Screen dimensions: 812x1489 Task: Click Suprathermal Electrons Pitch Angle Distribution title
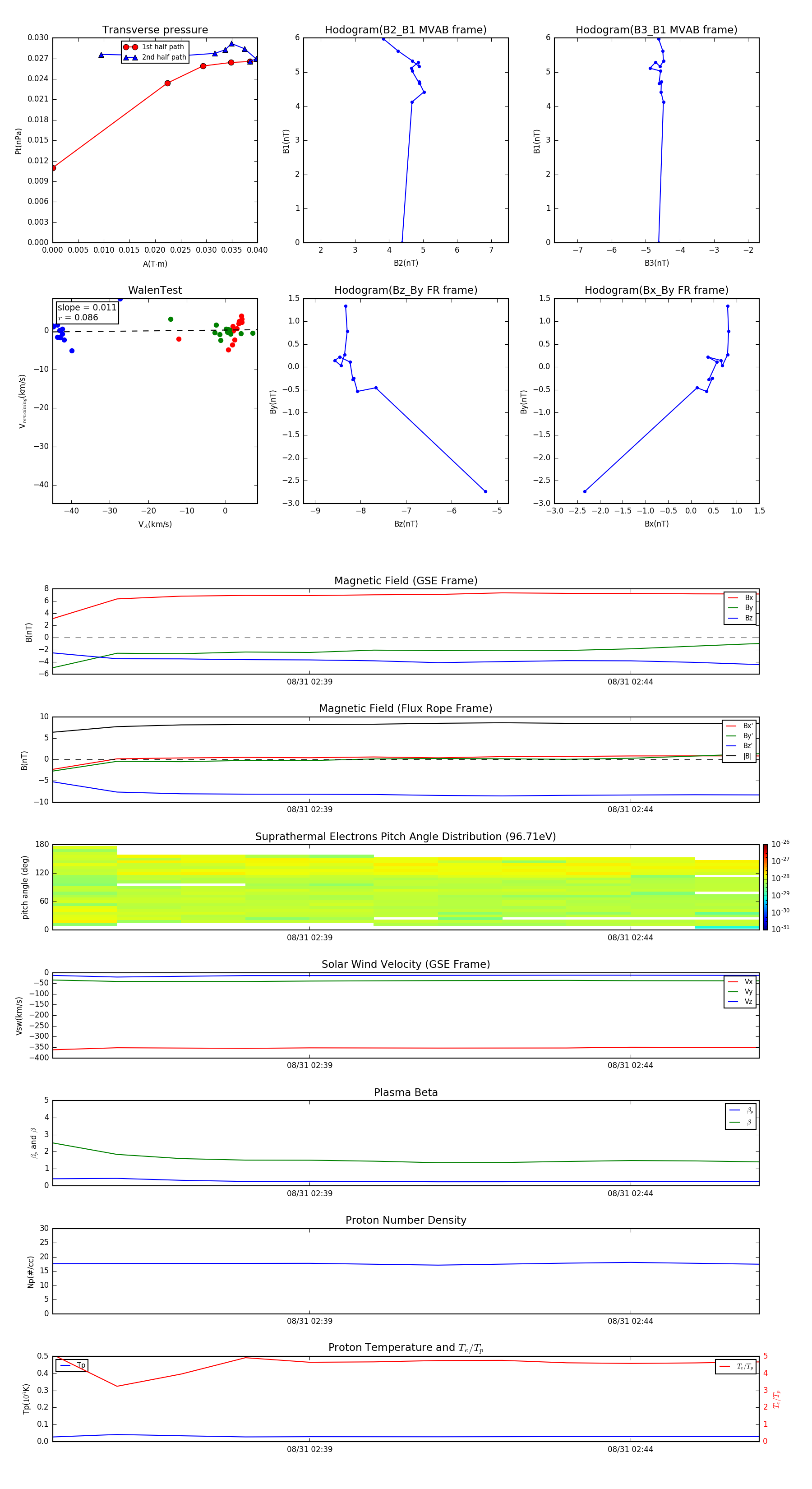[406, 837]
